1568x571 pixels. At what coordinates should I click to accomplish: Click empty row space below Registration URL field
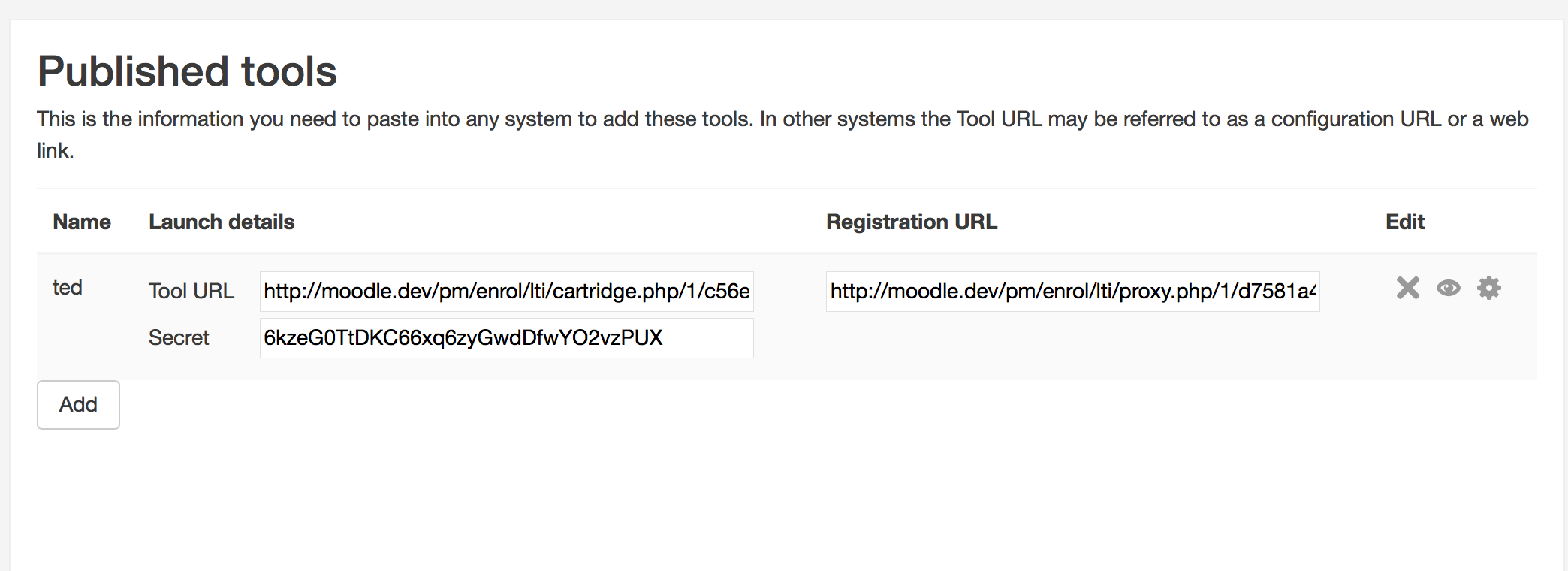pos(1073,346)
